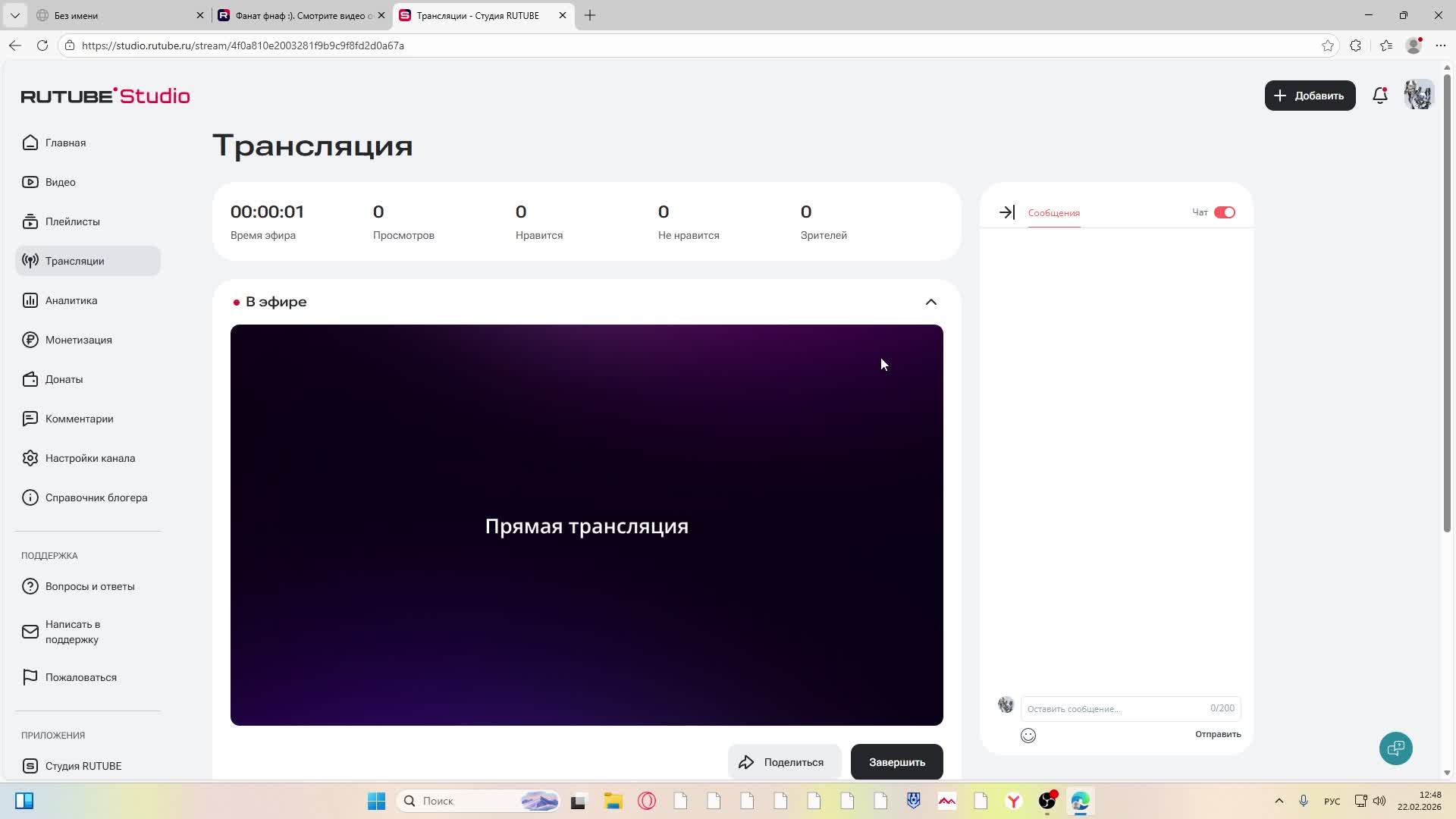Open the emoji picker in chat
Viewport: 1456px width, 819px height.
click(x=1028, y=735)
